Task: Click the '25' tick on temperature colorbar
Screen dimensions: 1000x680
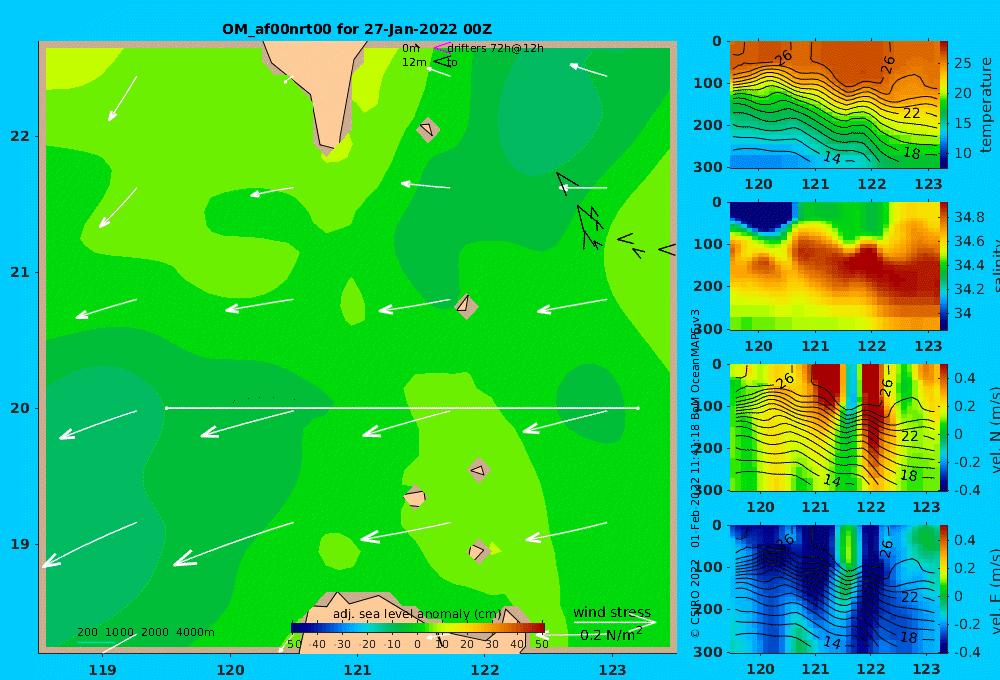Action: 963,63
